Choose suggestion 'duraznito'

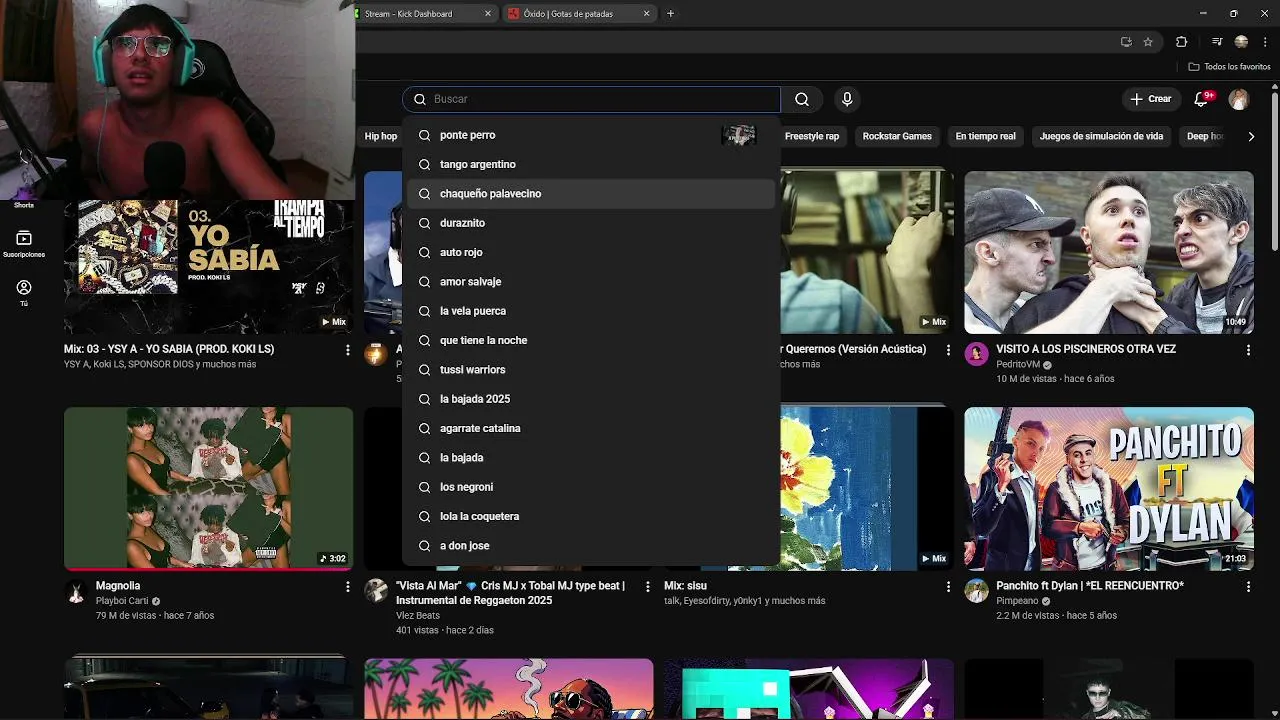coord(591,223)
